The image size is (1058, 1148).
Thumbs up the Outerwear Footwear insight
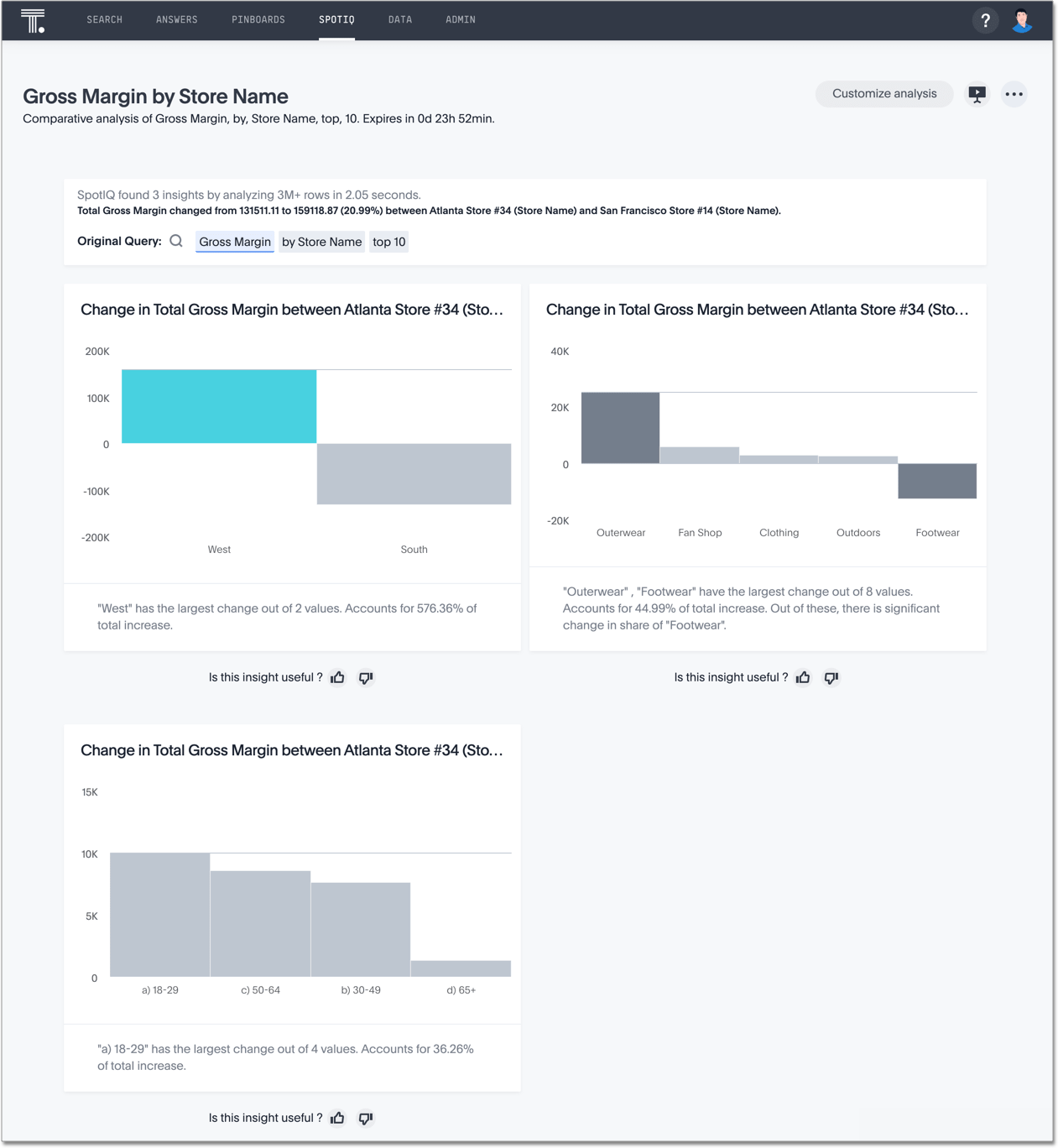point(804,677)
